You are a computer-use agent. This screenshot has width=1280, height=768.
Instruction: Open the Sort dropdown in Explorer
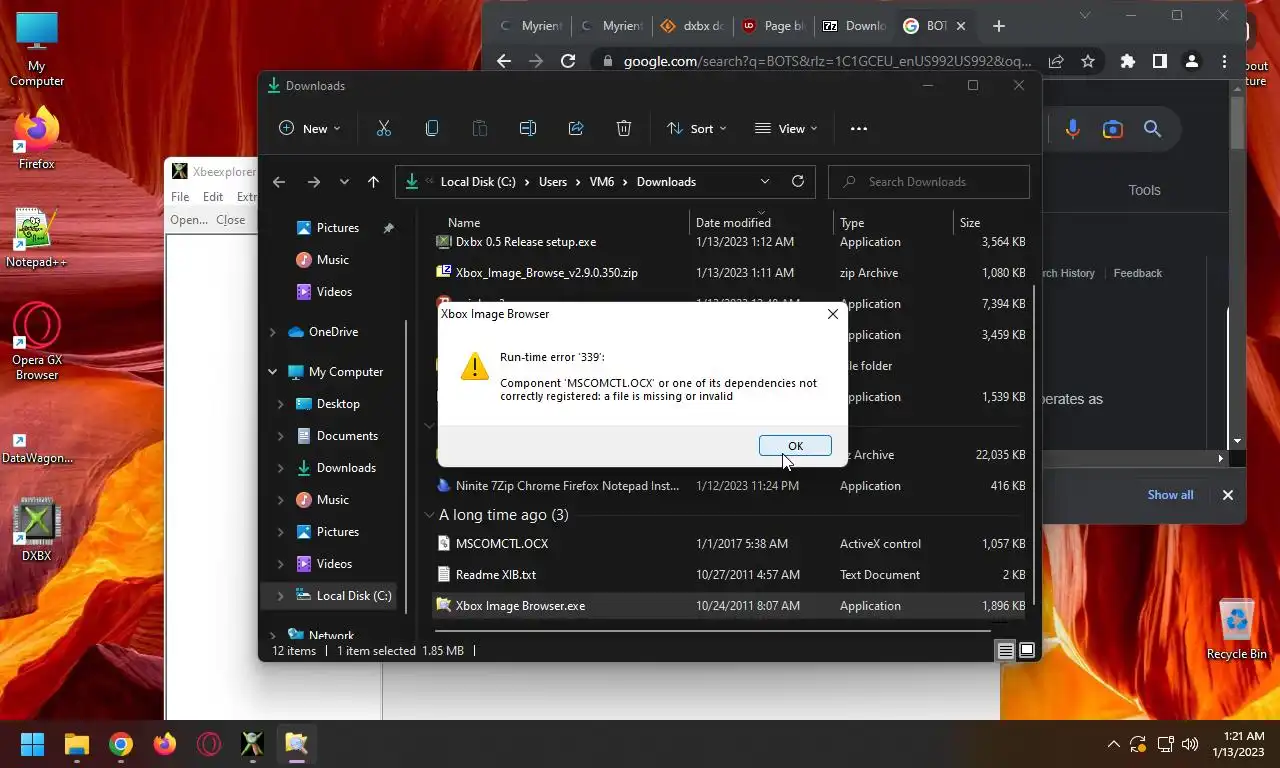point(697,128)
